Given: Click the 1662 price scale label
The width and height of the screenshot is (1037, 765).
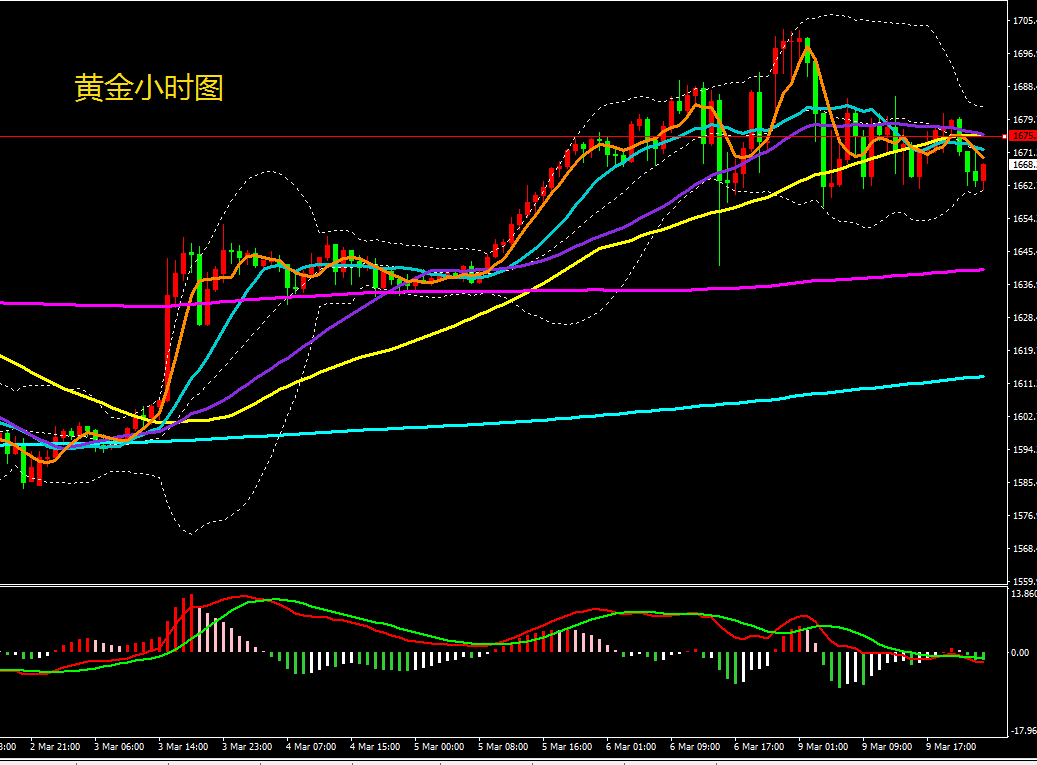Looking at the screenshot, I should (1024, 186).
